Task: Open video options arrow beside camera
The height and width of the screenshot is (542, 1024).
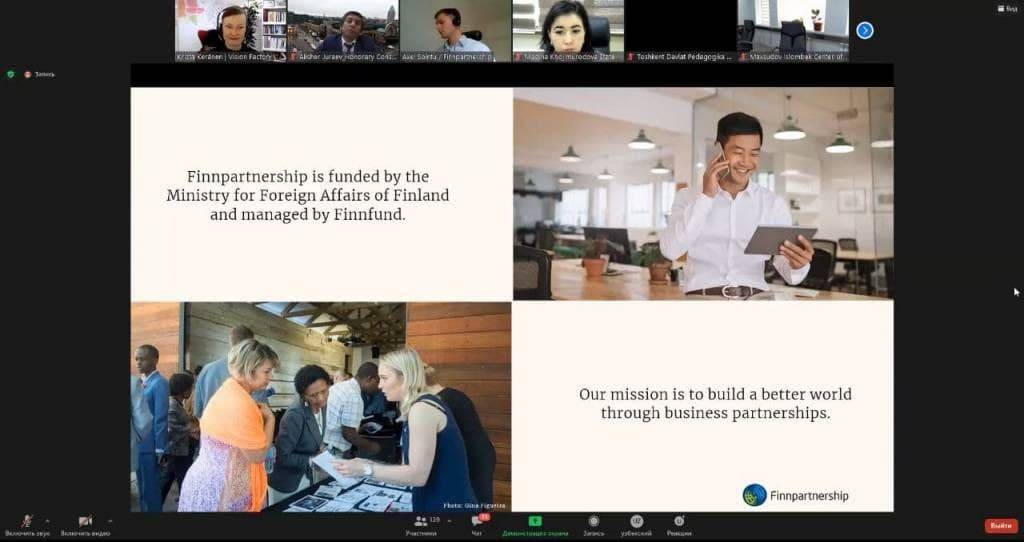Action: (110, 521)
